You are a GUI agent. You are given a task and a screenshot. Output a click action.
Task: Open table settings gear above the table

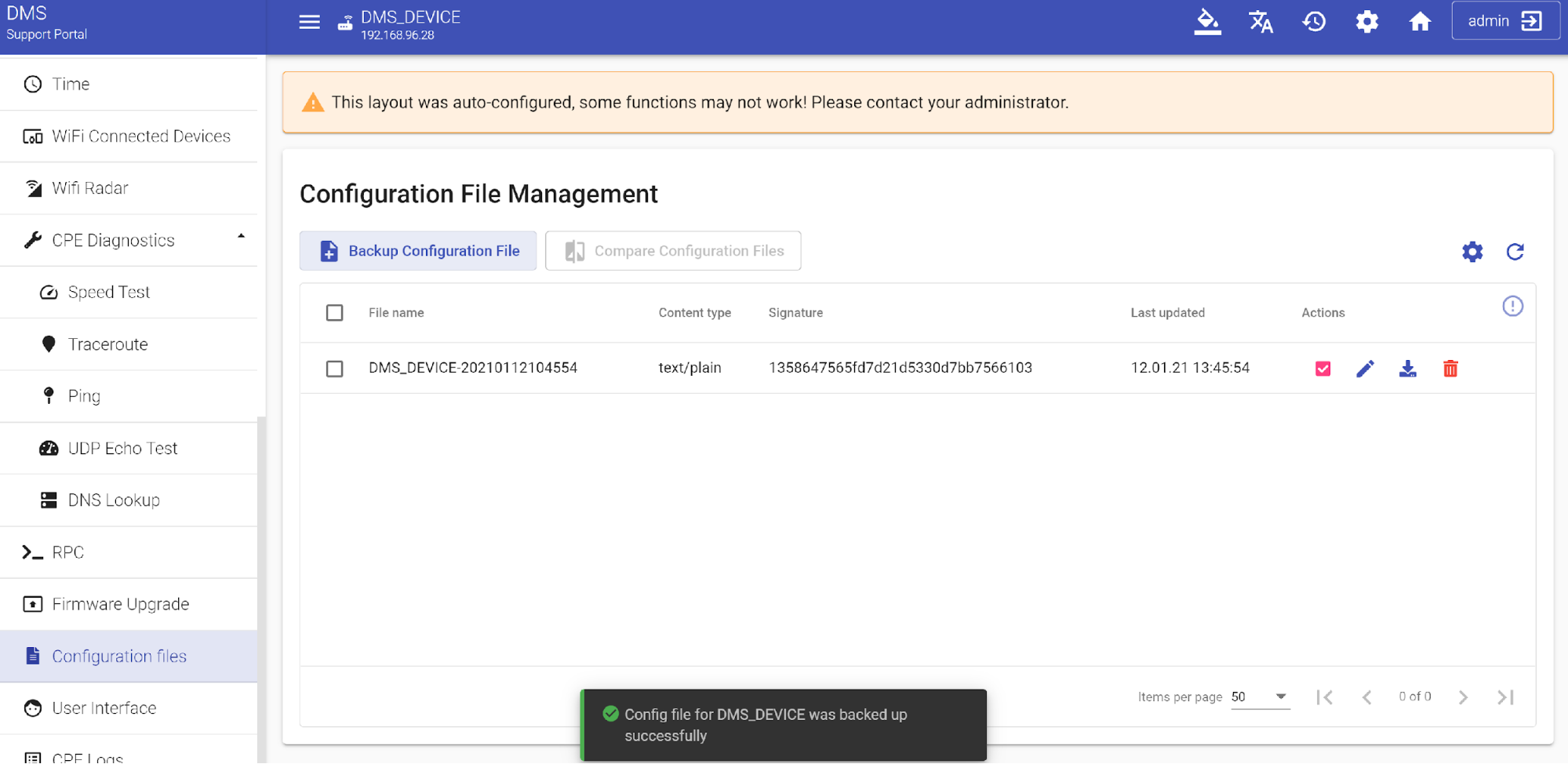[x=1472, y=252]
